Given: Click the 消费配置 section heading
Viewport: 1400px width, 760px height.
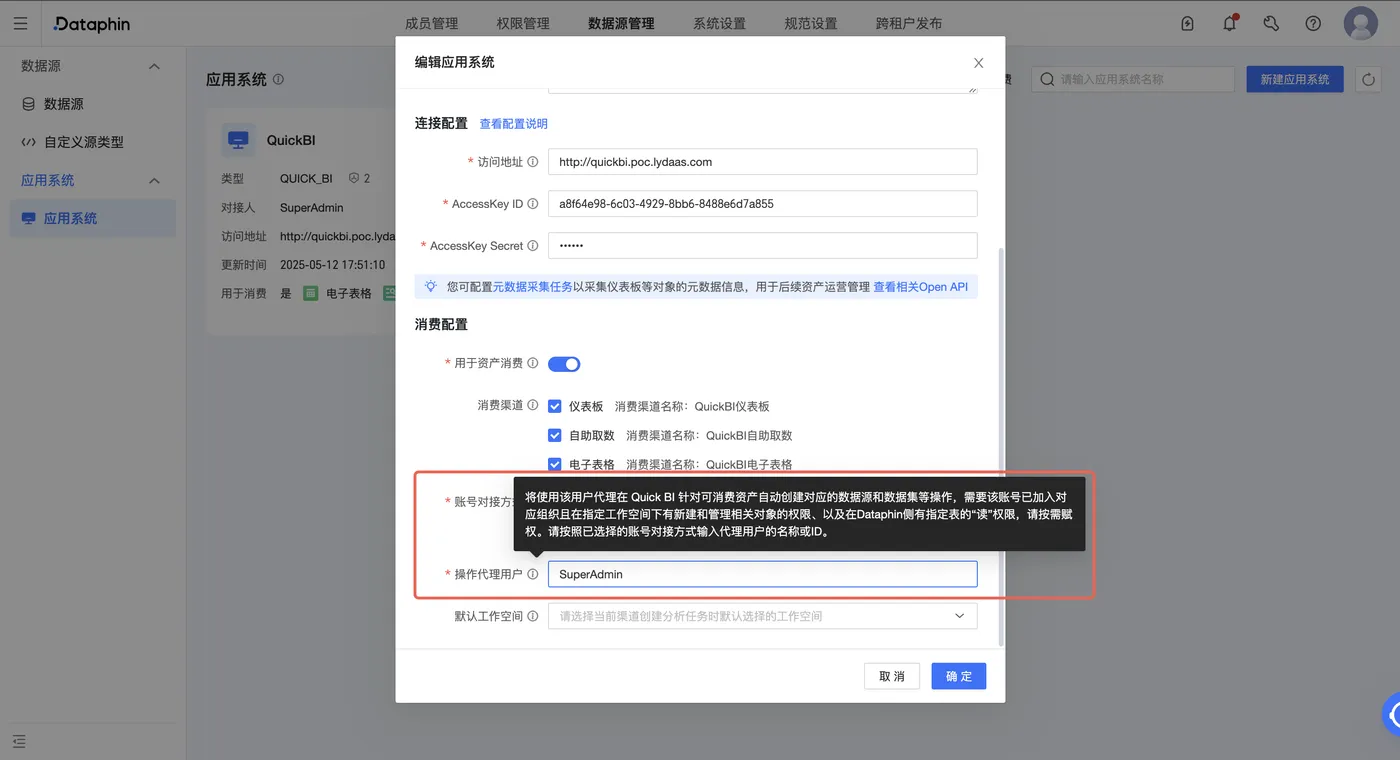Looking at the screenshot, I should (441, 324).
